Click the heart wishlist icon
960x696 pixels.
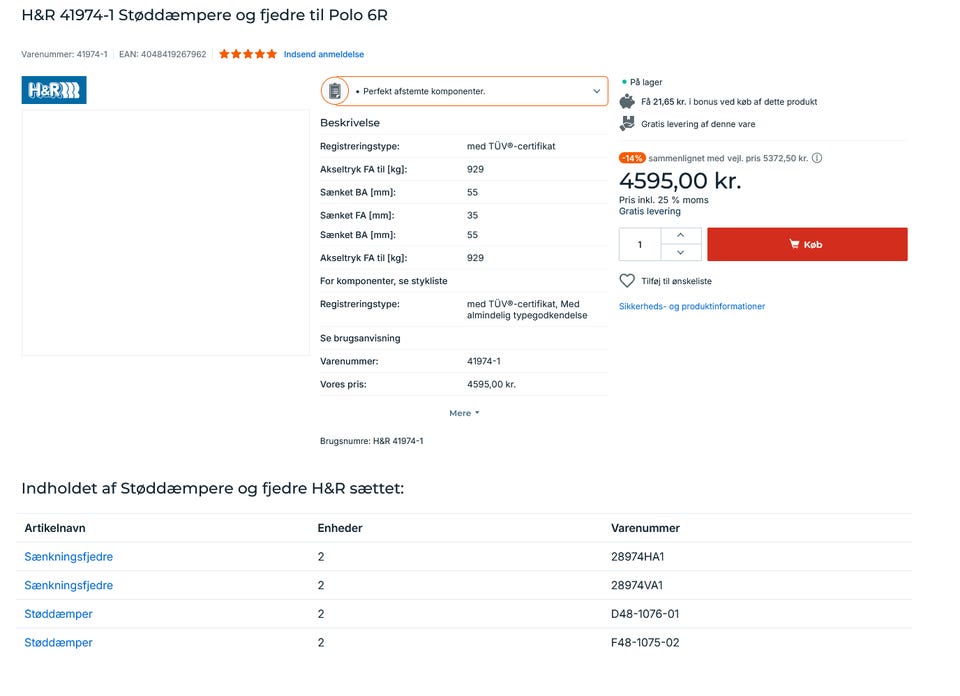(627, 281)
